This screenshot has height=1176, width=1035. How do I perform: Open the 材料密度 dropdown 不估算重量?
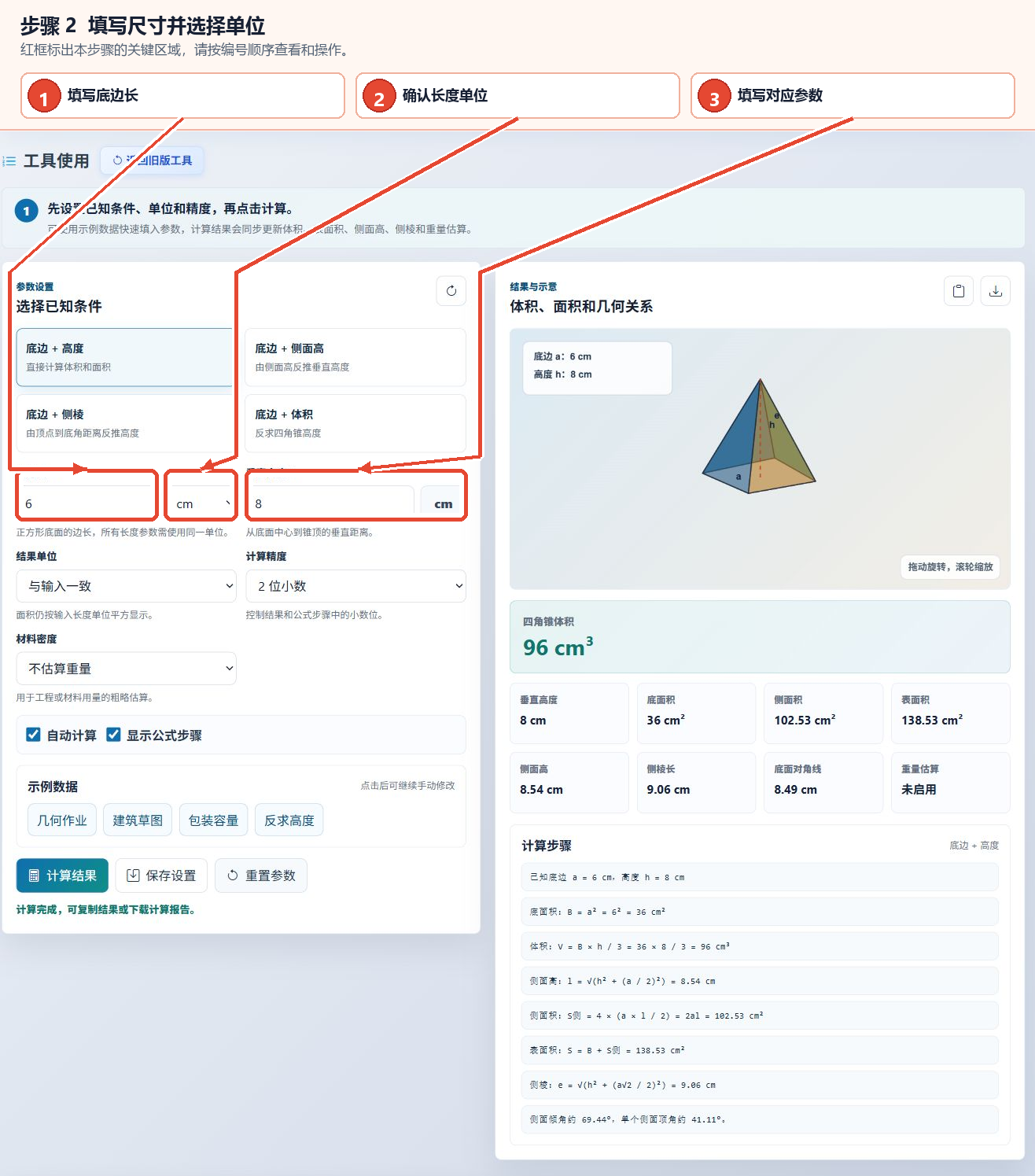pos(126,669)
